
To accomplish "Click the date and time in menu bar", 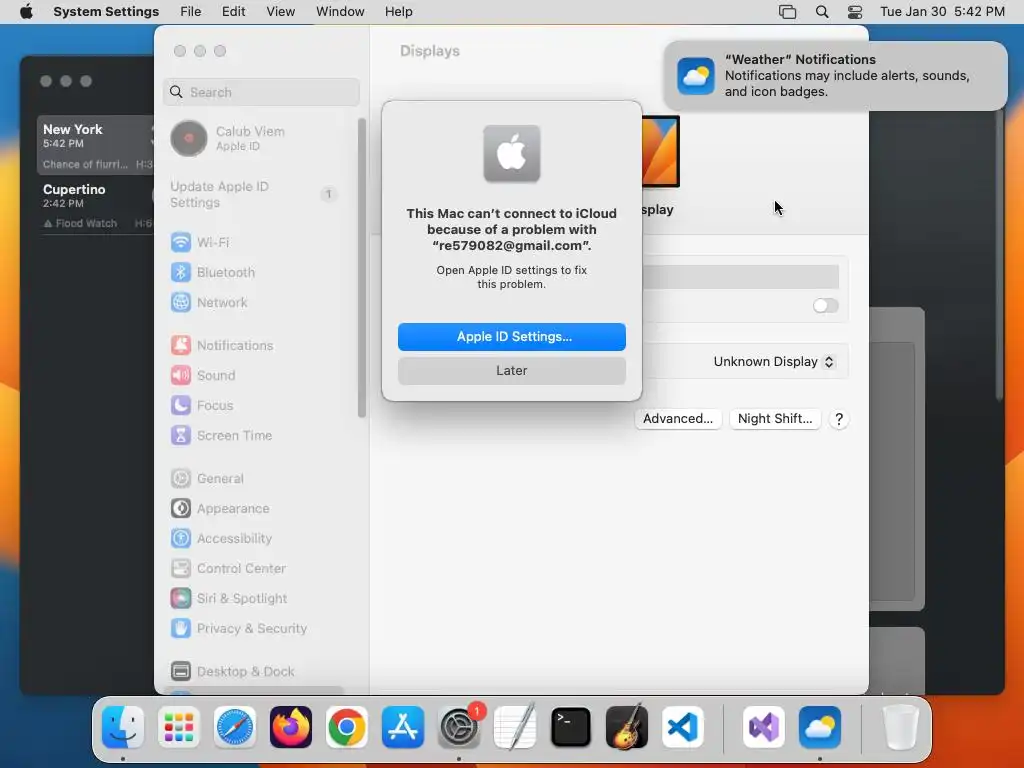I will tap(942, 12).
